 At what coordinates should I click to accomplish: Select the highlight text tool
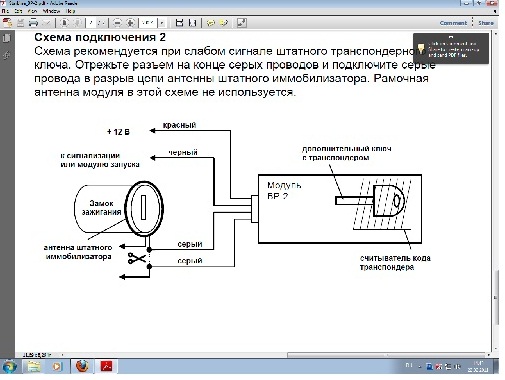(224, 23)
